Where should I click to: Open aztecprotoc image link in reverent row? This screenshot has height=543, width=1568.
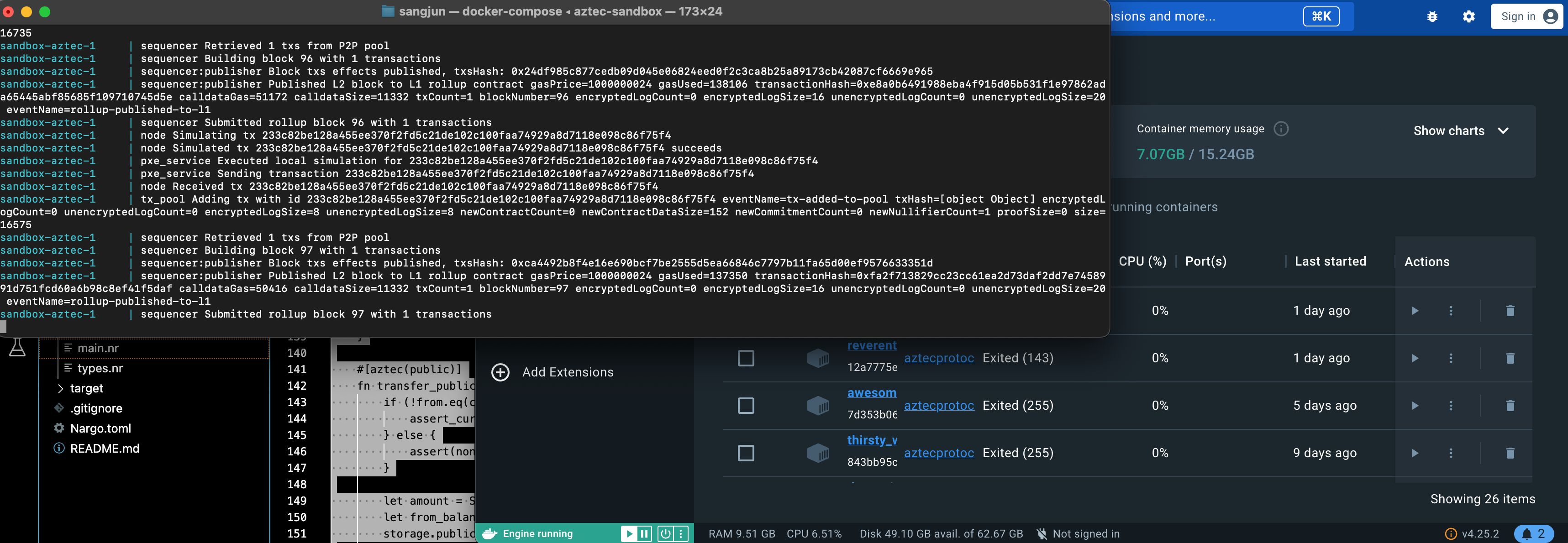click(x=939, y=358)
